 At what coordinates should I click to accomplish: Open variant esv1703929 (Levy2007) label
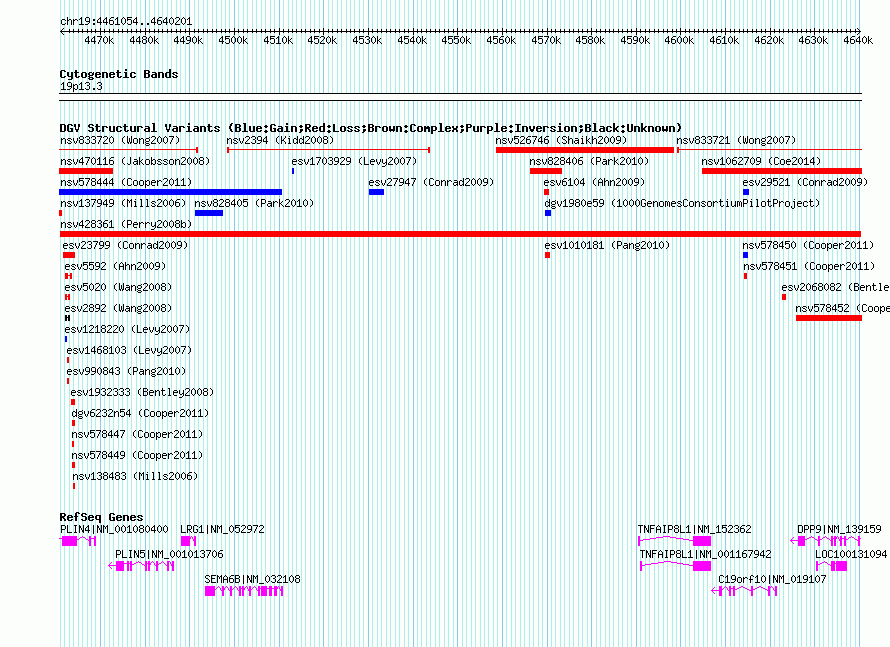tap(354, 161)
